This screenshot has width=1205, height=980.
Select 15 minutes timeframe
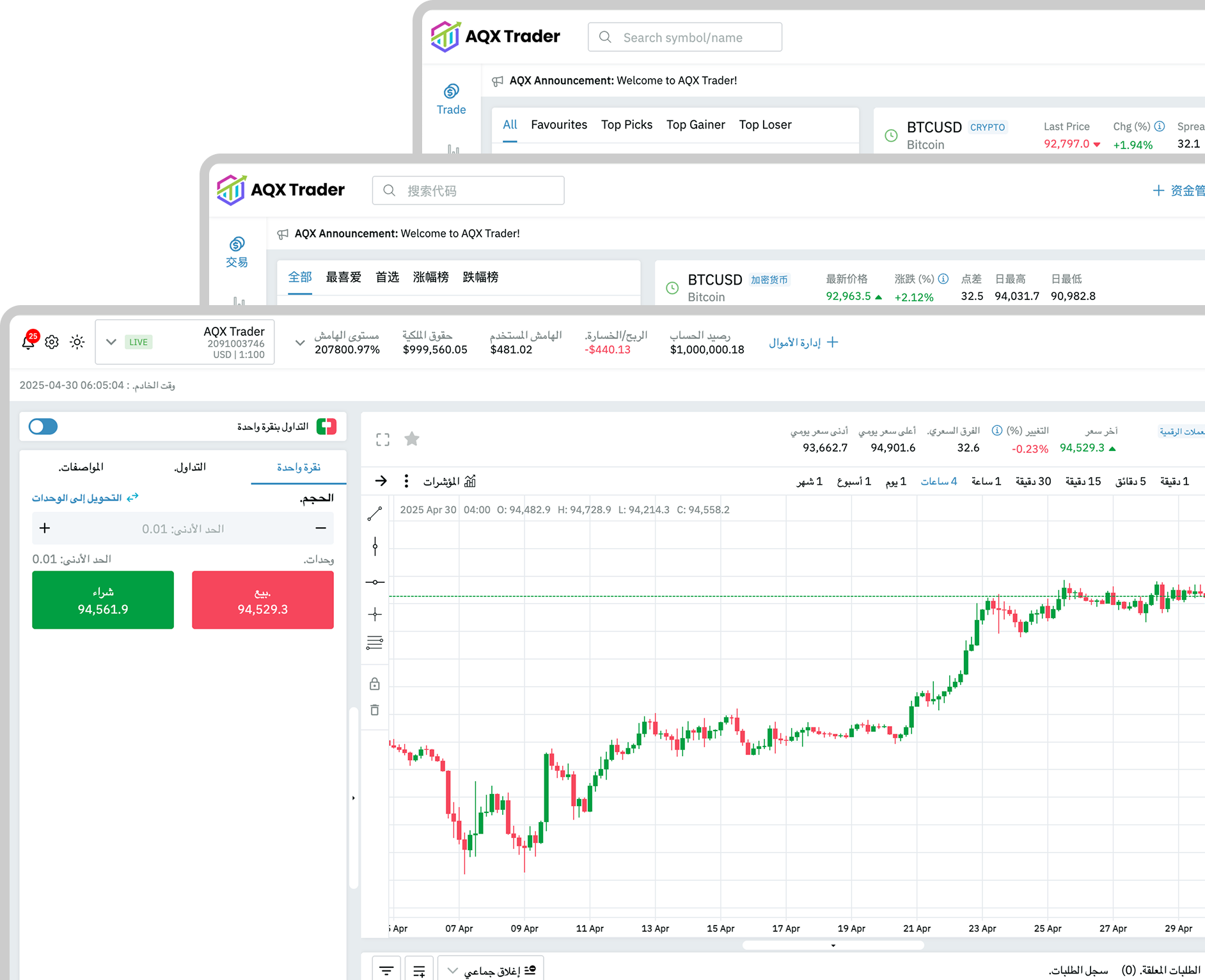coord(1083,482)
